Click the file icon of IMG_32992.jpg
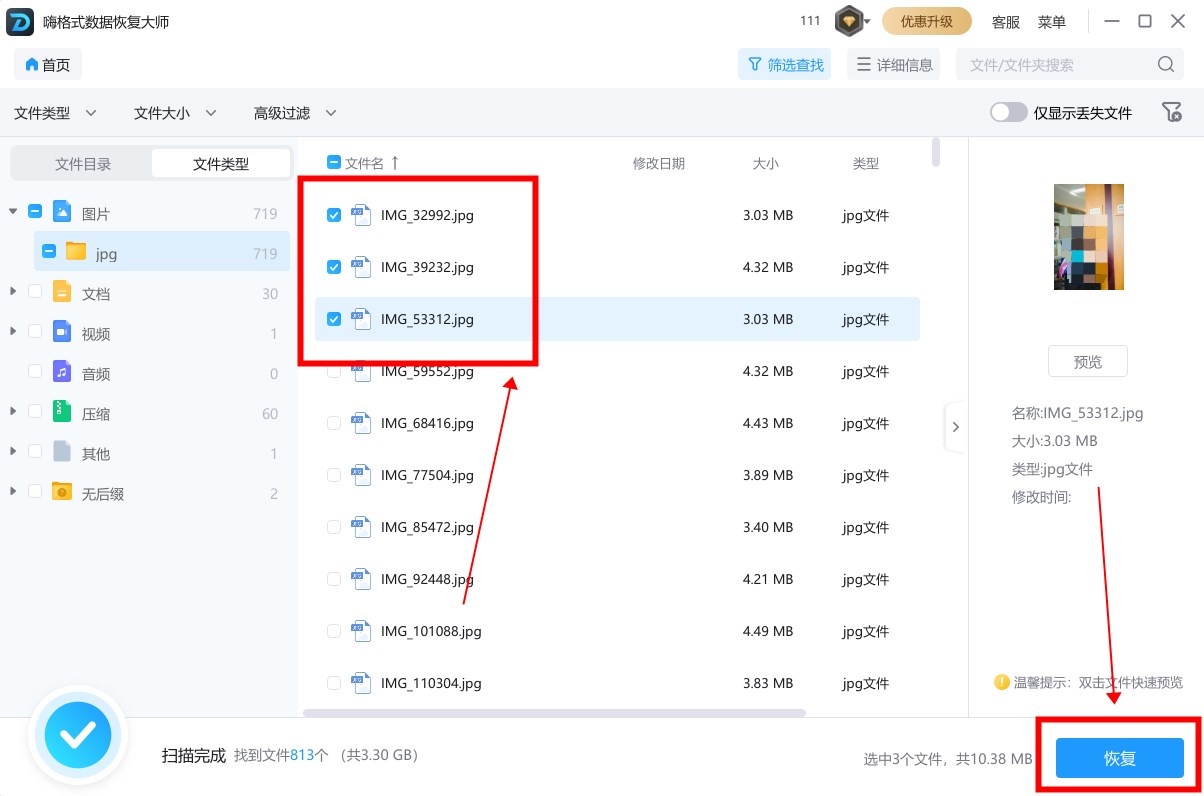Screen dimensions: 1204x796 [361, 215]
